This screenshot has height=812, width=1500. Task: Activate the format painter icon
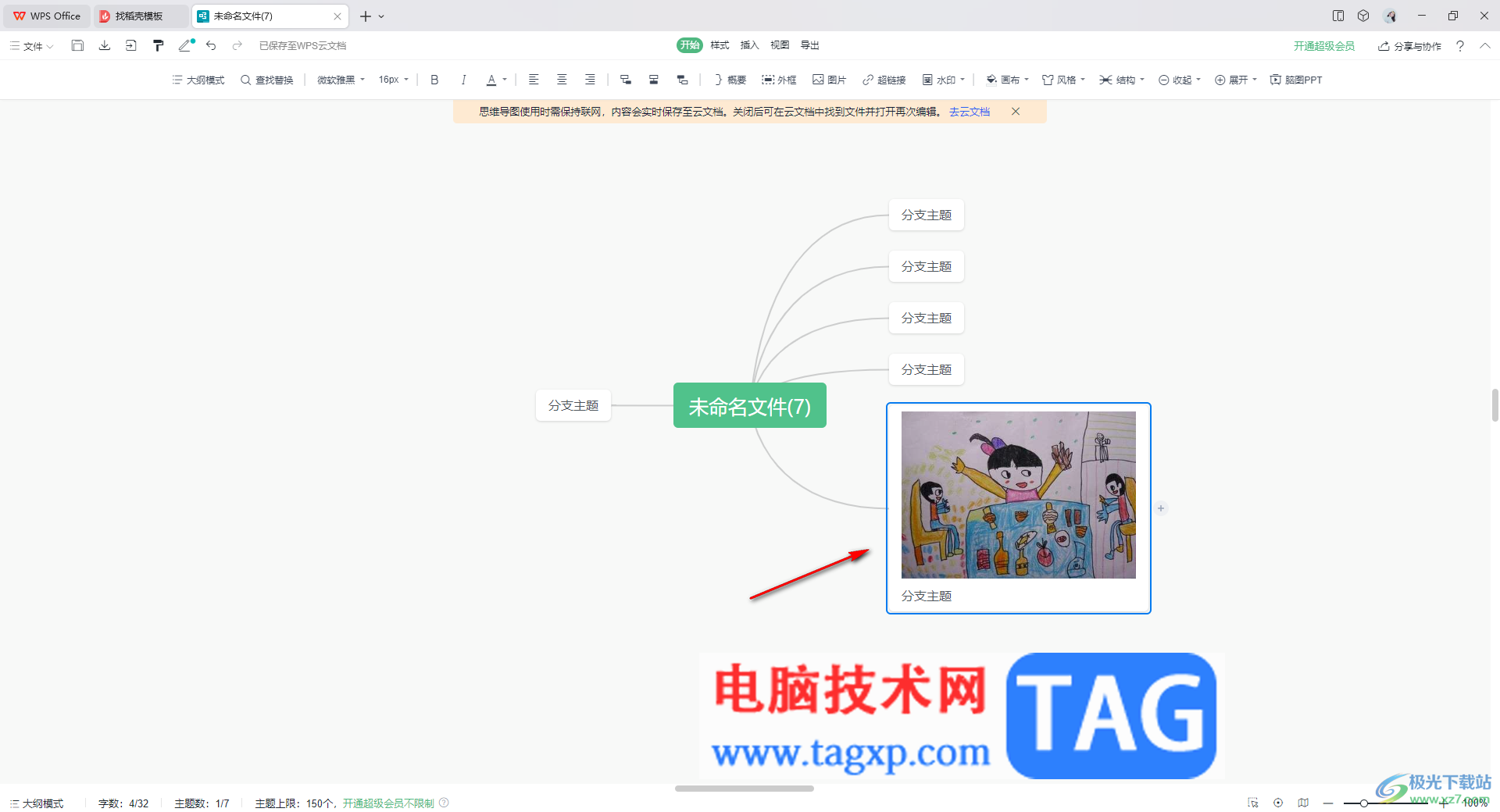pyautogui.click(x=159, y=46)
